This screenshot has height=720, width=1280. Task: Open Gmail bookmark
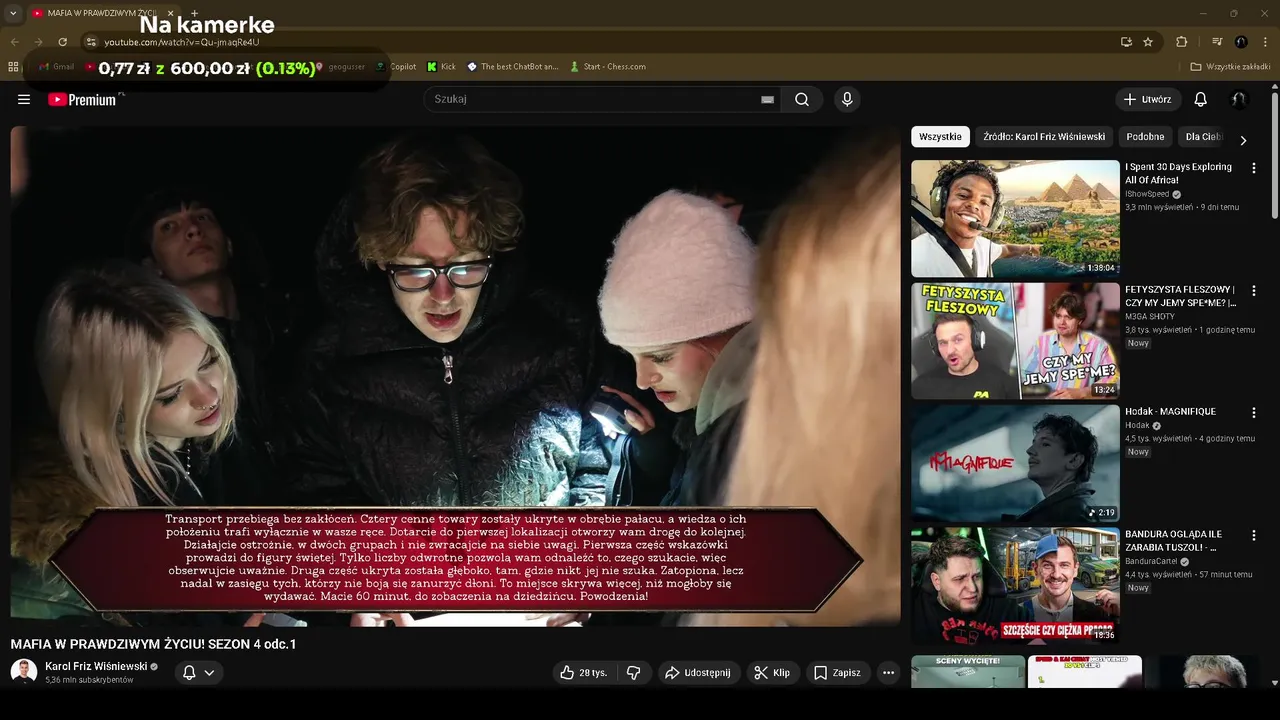pos(56,67)
